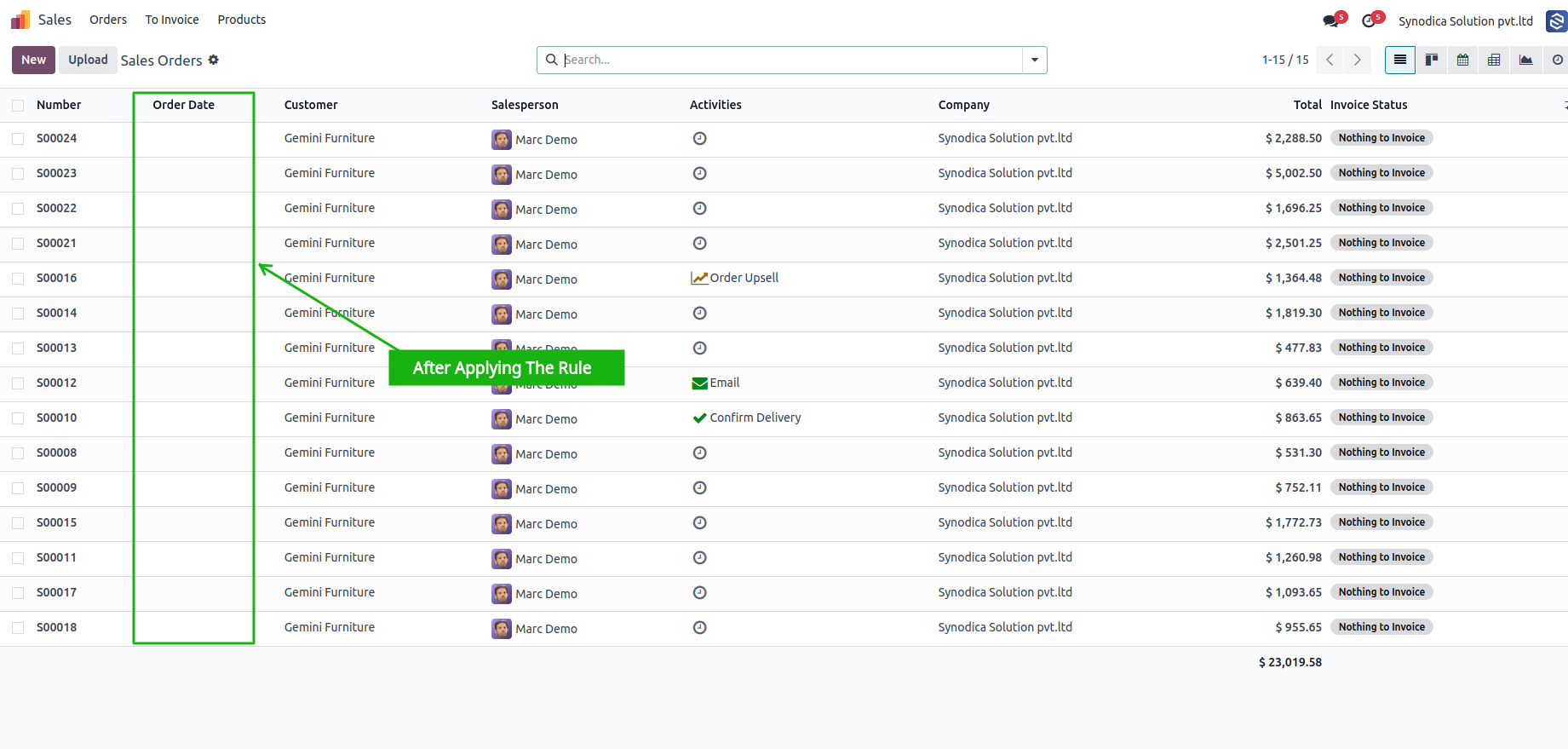This screenshot has width=1568, height=749.
Task: Open the Products menu
Action: coord(242,20)
